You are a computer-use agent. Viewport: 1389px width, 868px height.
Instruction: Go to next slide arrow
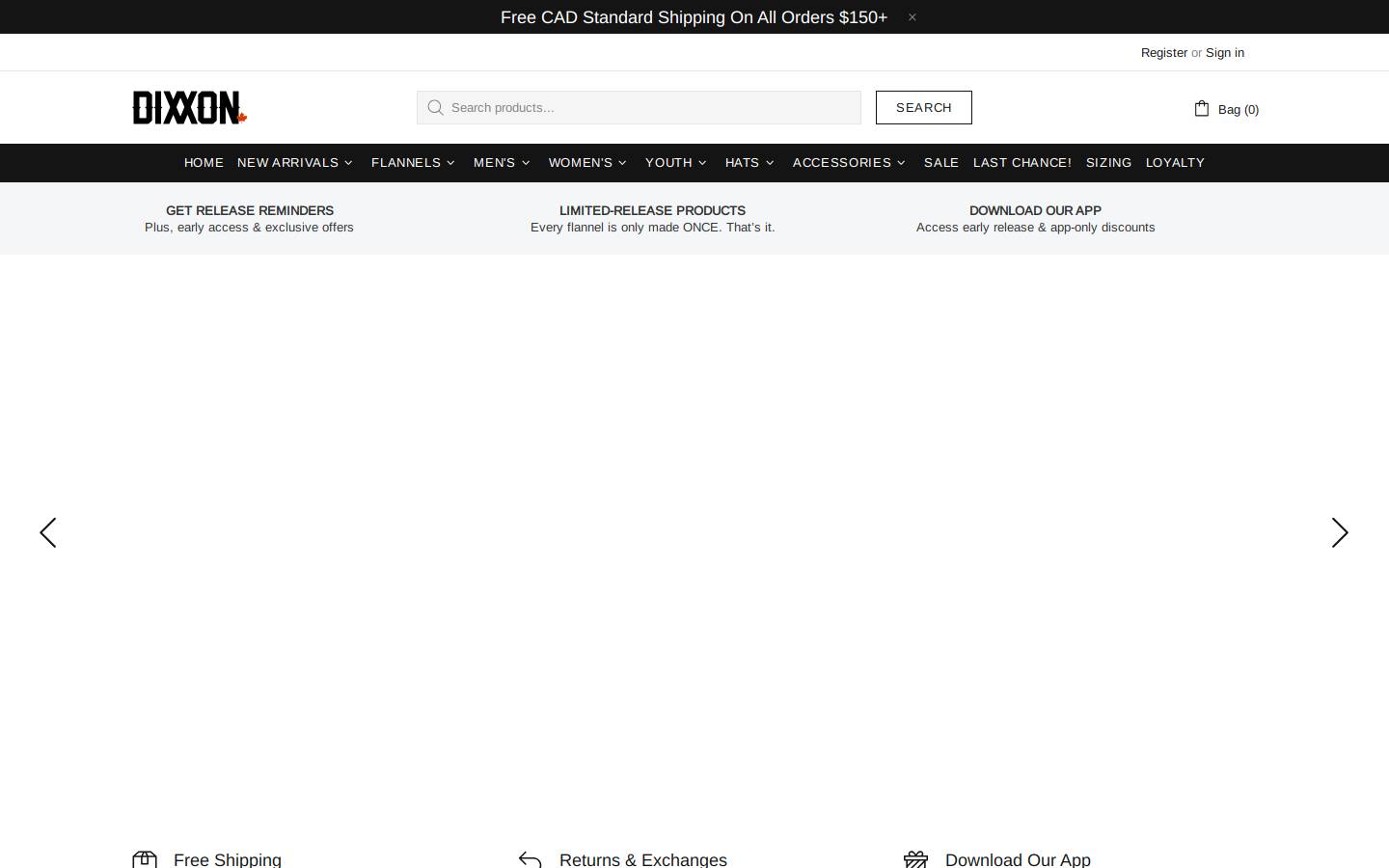point(1340,532)
